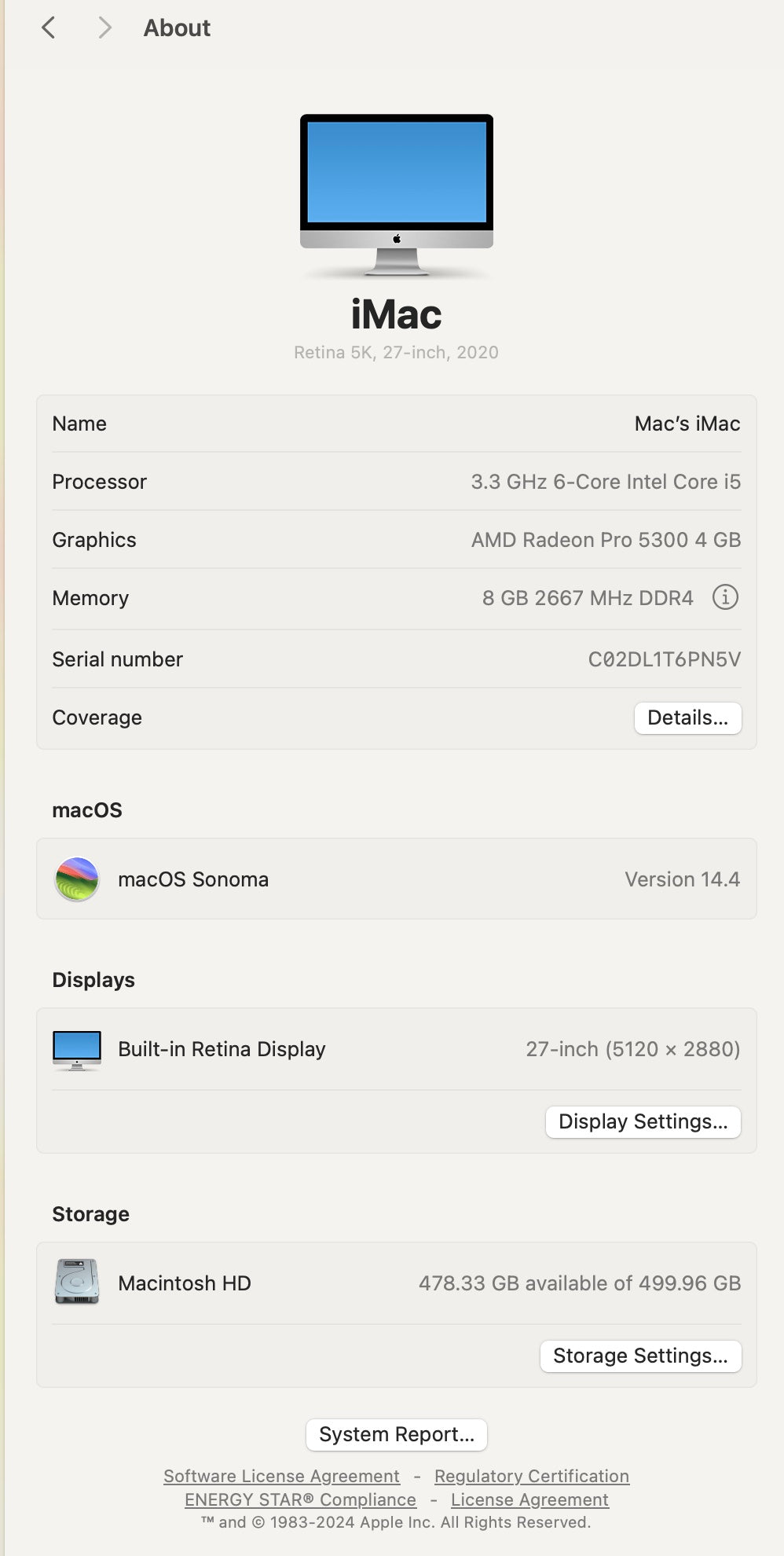784x1556 pixels.
Task: Click the computer name Mac's iMac
Action: click(x=687, y=424)
